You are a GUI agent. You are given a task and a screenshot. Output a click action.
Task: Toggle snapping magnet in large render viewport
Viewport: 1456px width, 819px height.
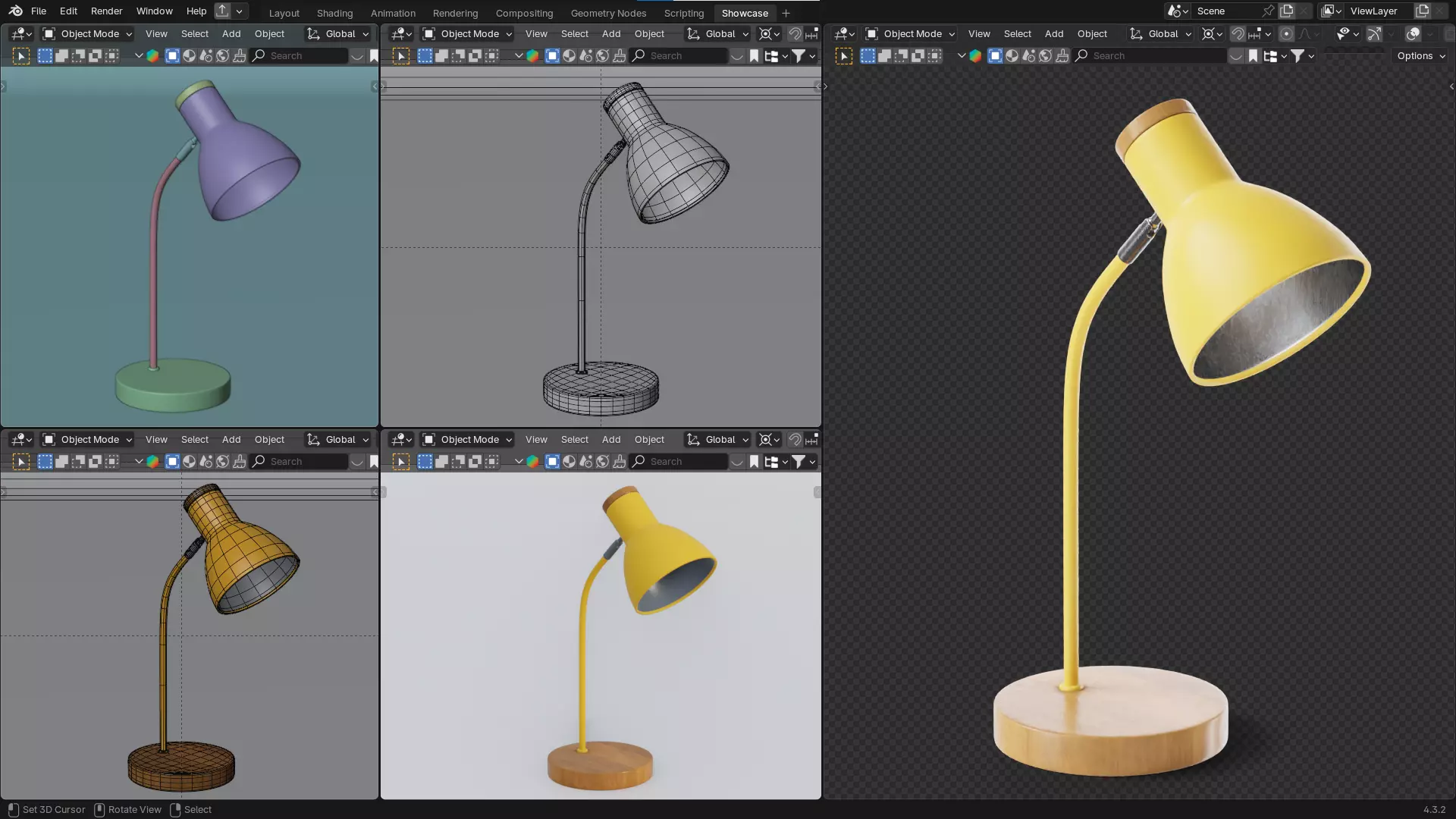coord(1238,33)
